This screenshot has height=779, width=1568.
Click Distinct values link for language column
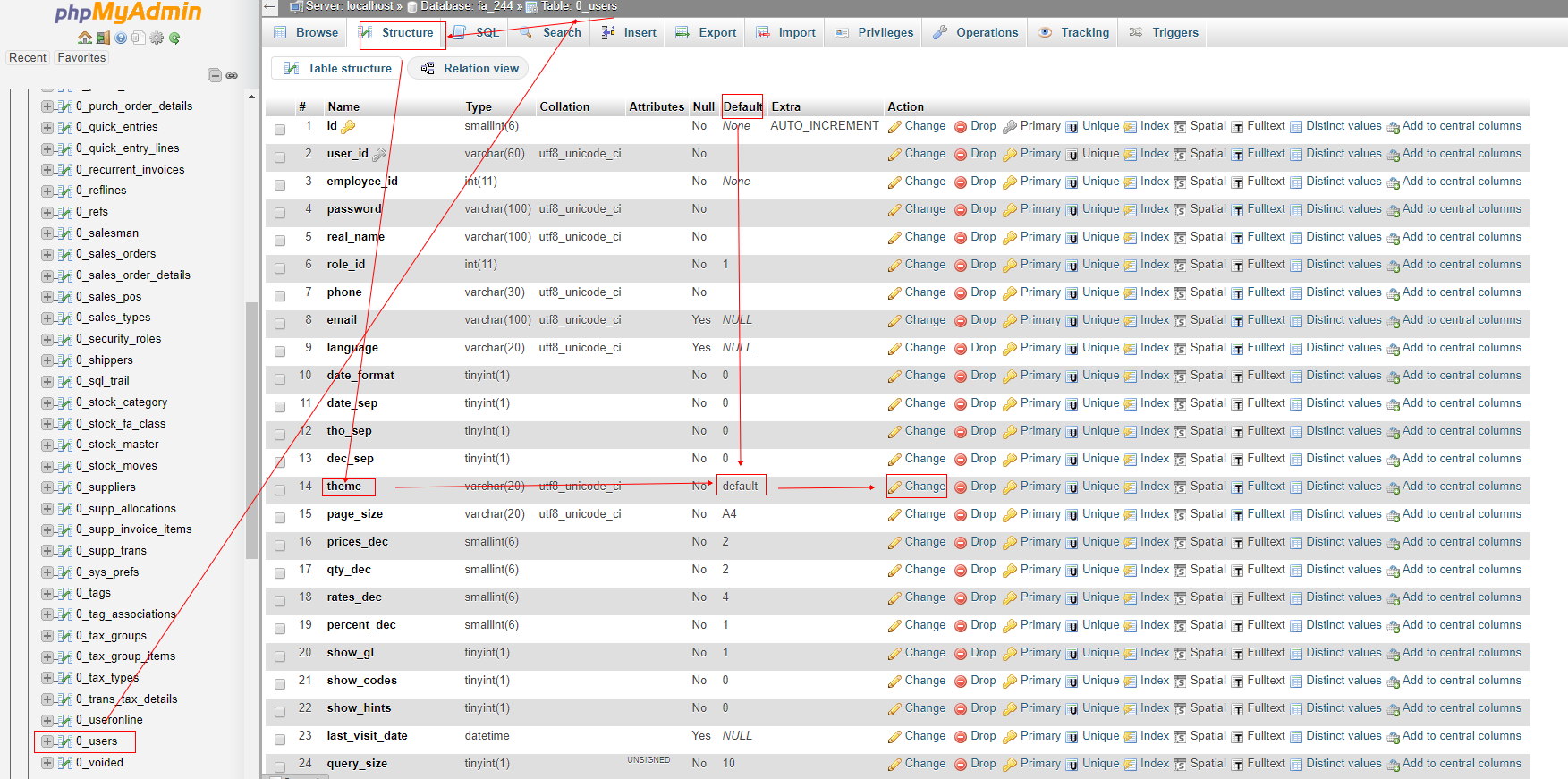(1343, 348)
